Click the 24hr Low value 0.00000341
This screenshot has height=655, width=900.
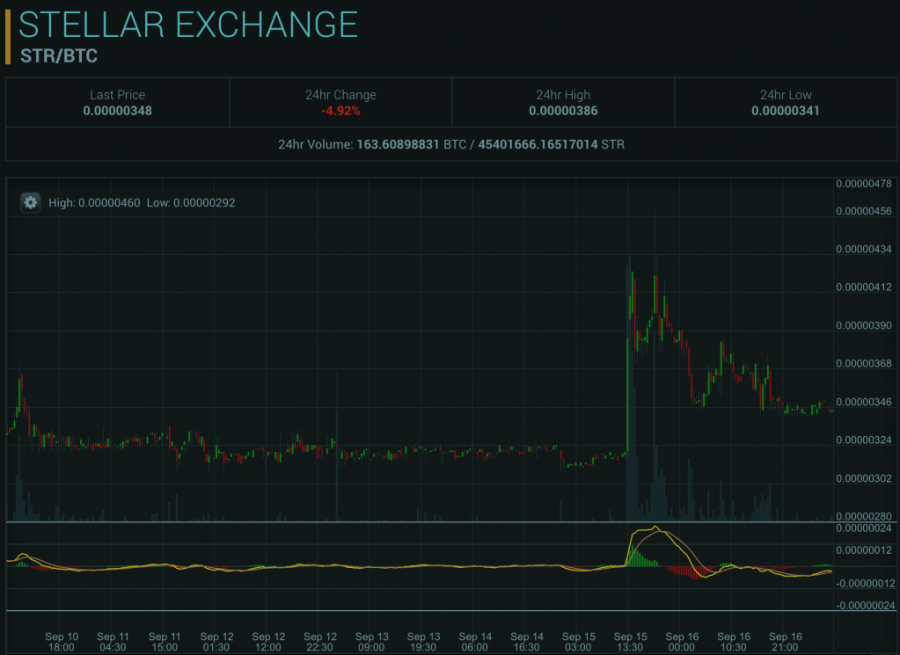(785, 111)
